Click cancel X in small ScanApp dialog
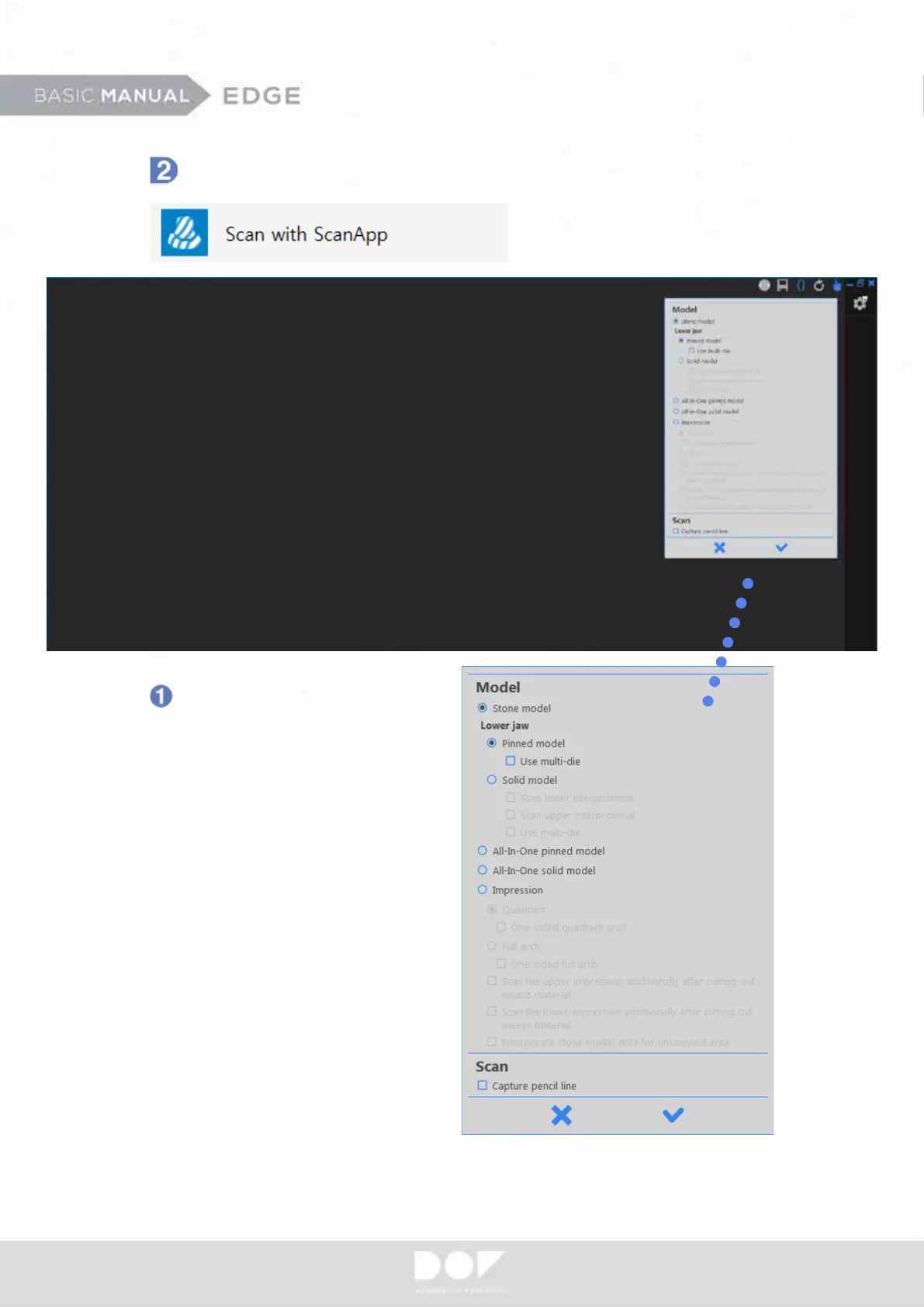The height and width of the screenshot is (1307, 924). [720, 547]
